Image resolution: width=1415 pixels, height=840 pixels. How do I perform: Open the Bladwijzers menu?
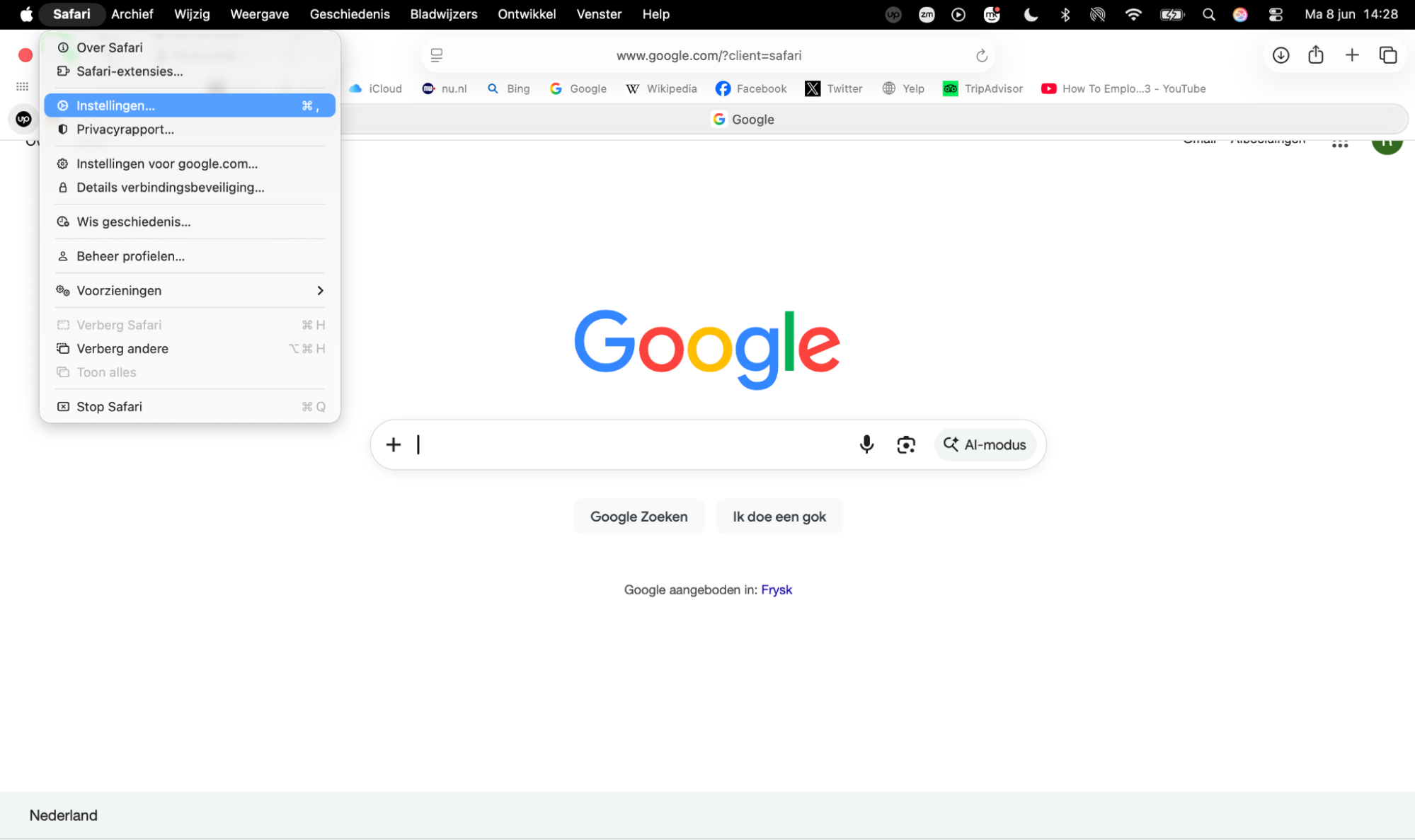pyautogui.click(x=444, y=14)
